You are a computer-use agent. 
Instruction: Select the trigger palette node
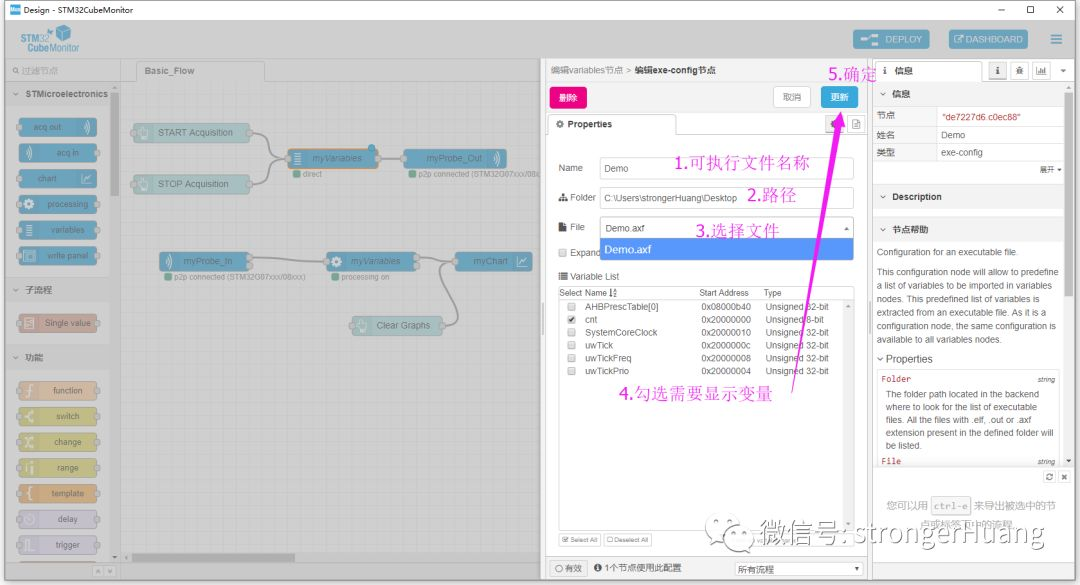tap(57, 545)
